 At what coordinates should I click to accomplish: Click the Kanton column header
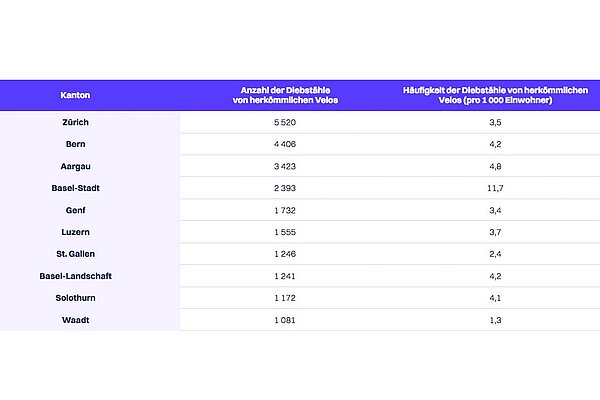tap(75, 95)
